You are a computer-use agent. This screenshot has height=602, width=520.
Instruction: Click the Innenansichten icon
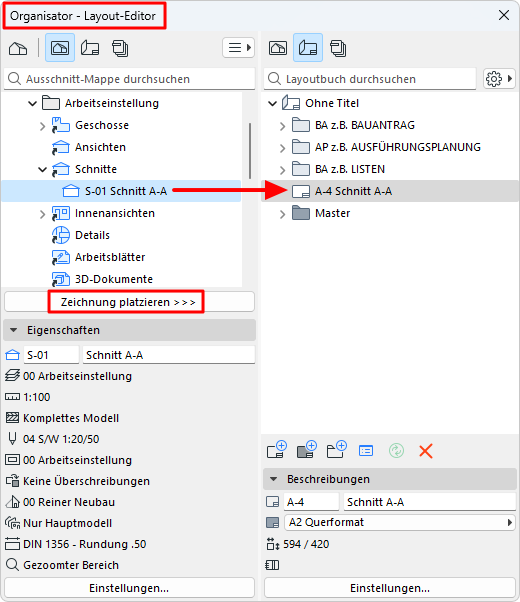coord(61,213)
